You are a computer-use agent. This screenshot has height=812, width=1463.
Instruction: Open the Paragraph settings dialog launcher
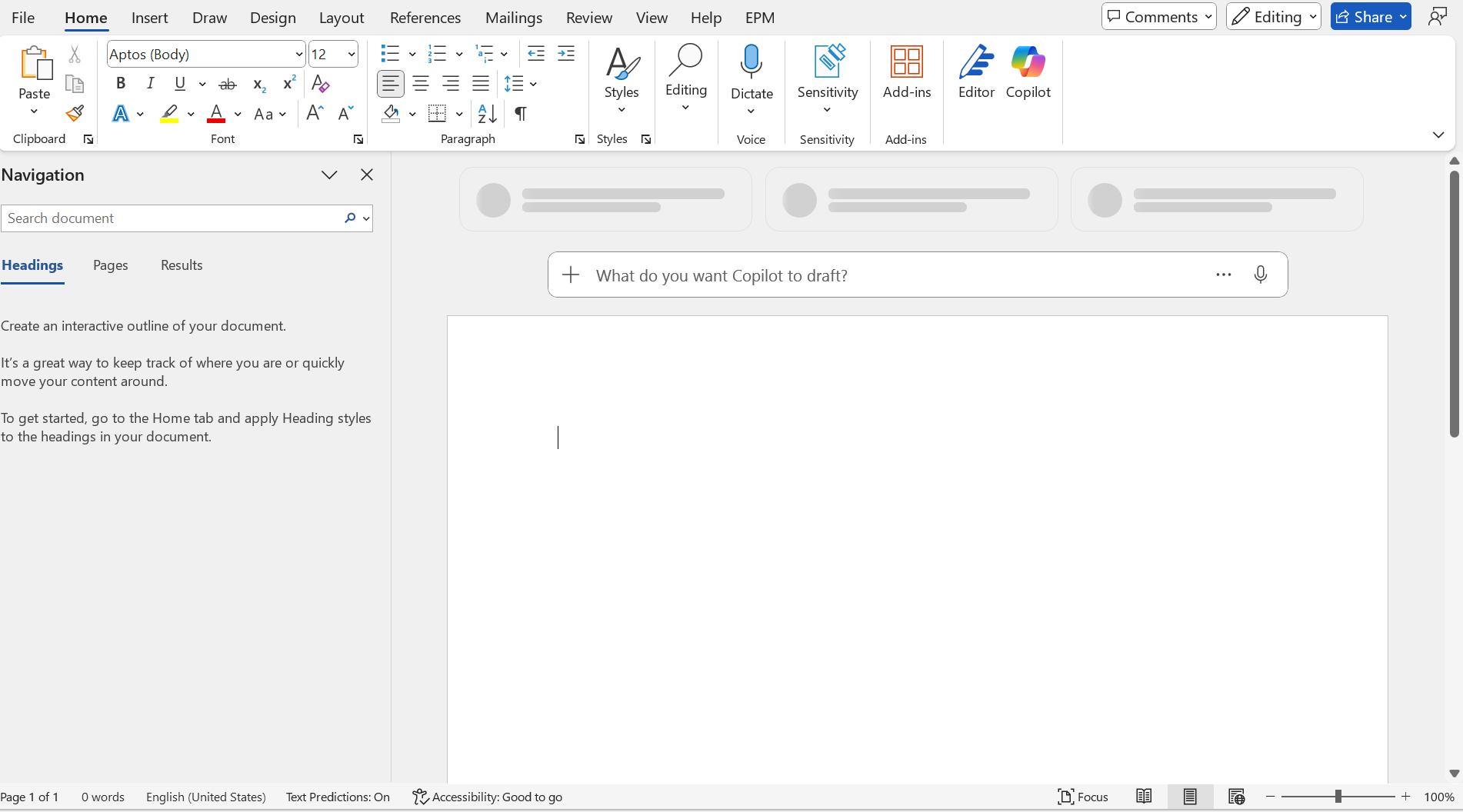click(580, 139)
